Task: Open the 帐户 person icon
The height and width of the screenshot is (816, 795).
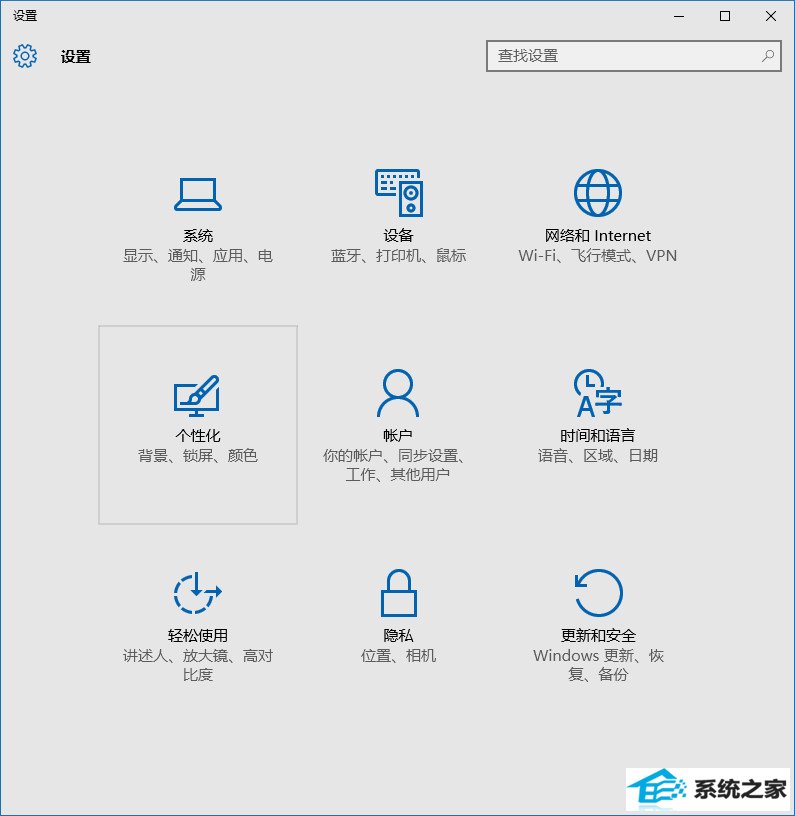Action: (398, 393)
